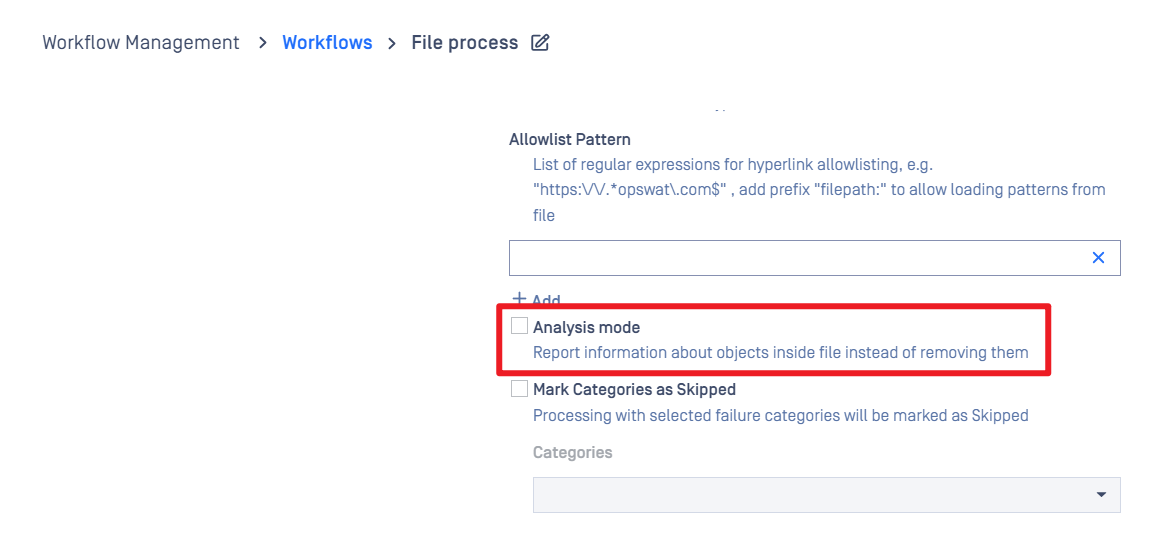Click the plus icon next to Add
1164x536 pixels.
pos(520,298)
